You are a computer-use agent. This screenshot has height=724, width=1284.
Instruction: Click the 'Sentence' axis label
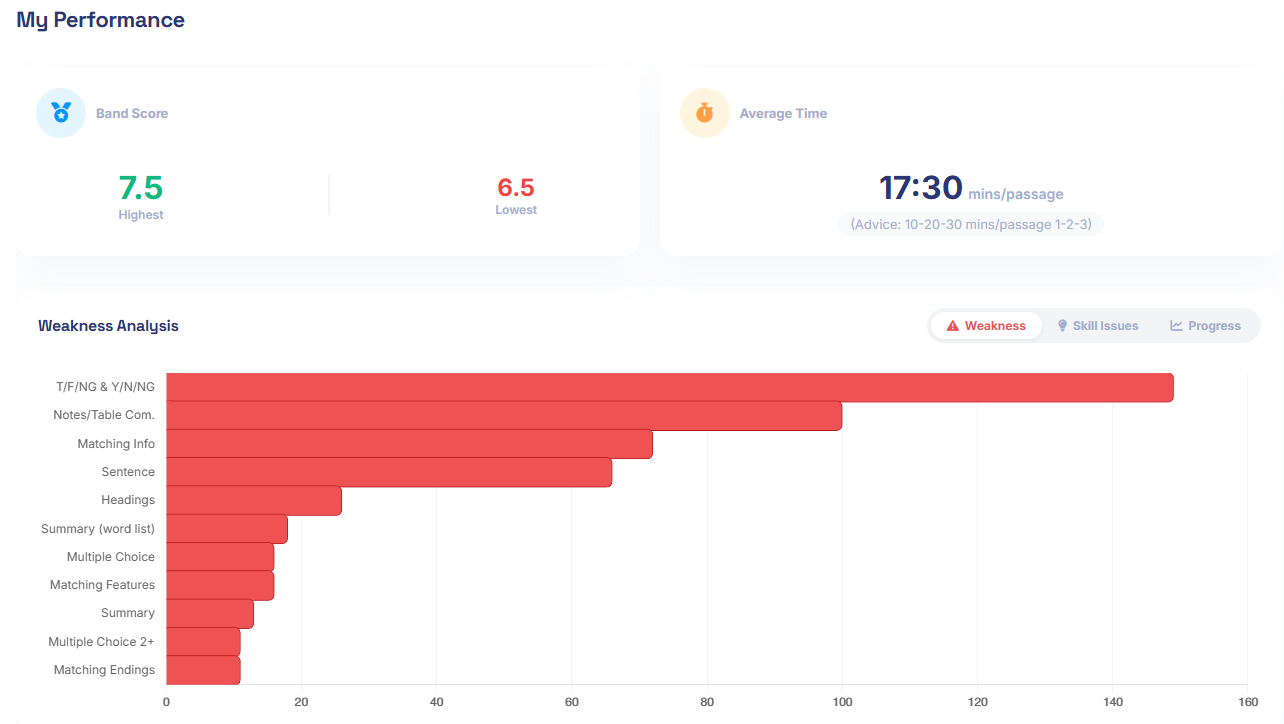[x=128, y=472]
